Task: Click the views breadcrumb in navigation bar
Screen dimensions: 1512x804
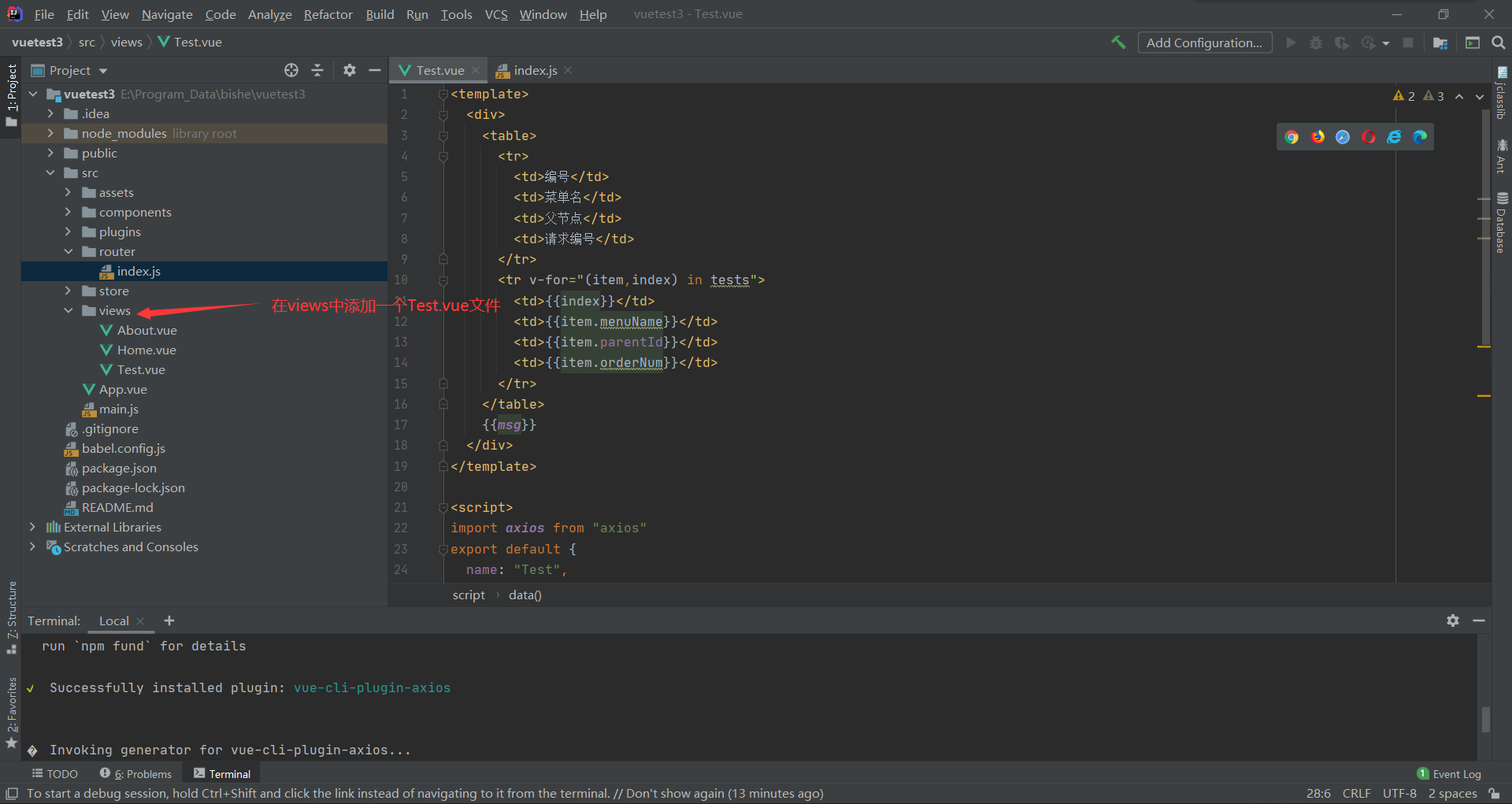Action: coord(126,42)
